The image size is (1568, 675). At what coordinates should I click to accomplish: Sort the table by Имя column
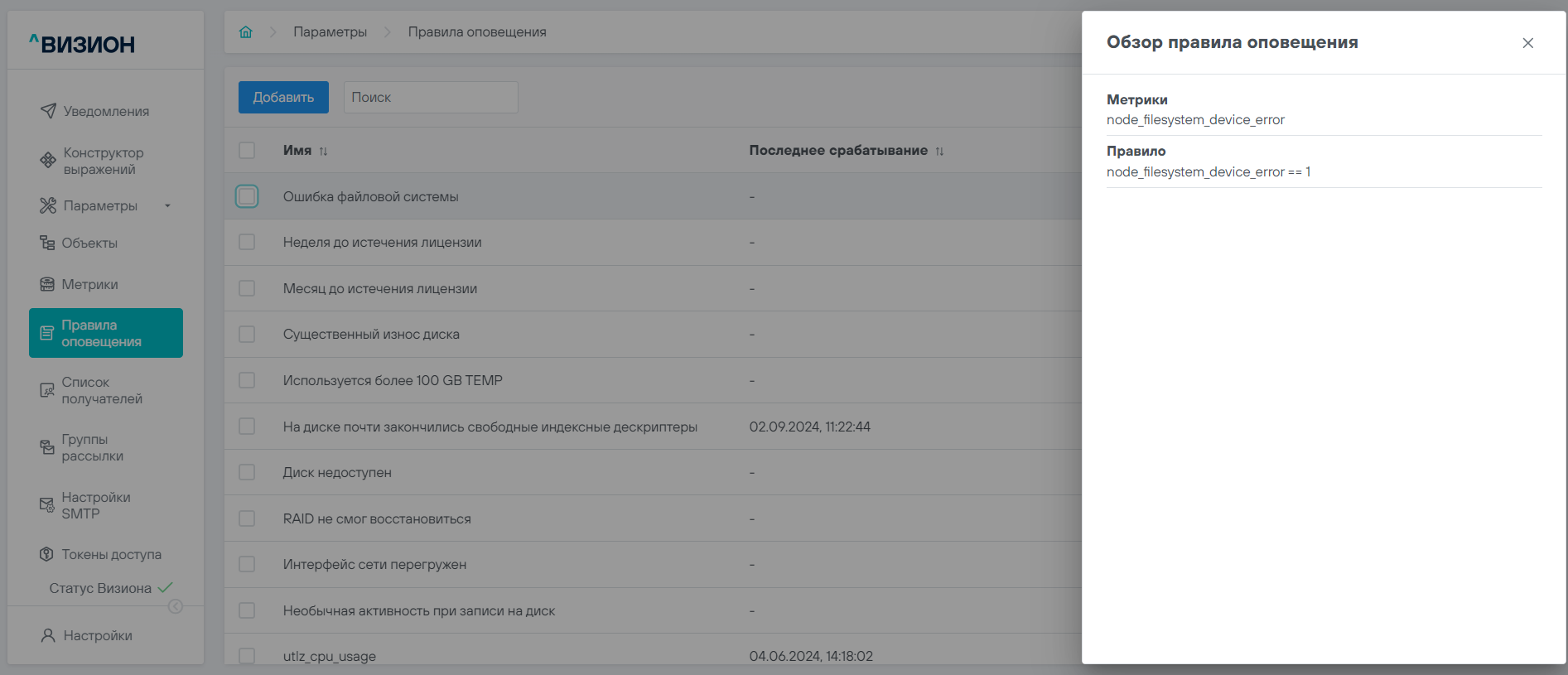(x=323, y=151)
